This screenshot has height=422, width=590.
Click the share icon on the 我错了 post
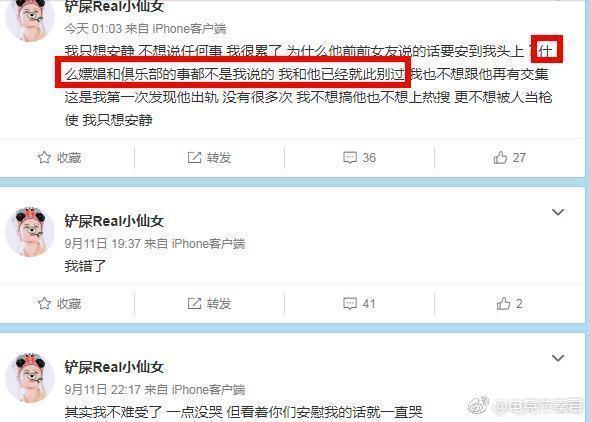(x=195, y=303)
